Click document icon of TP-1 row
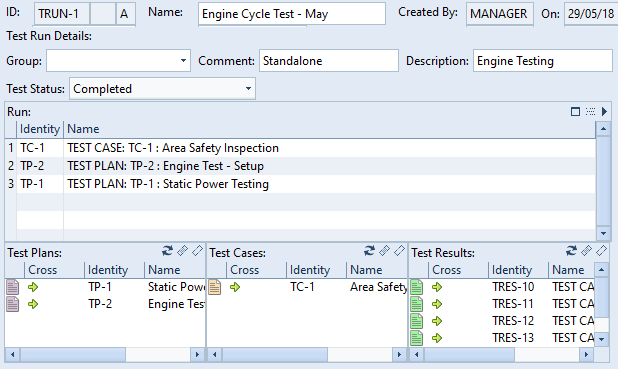 13,287
